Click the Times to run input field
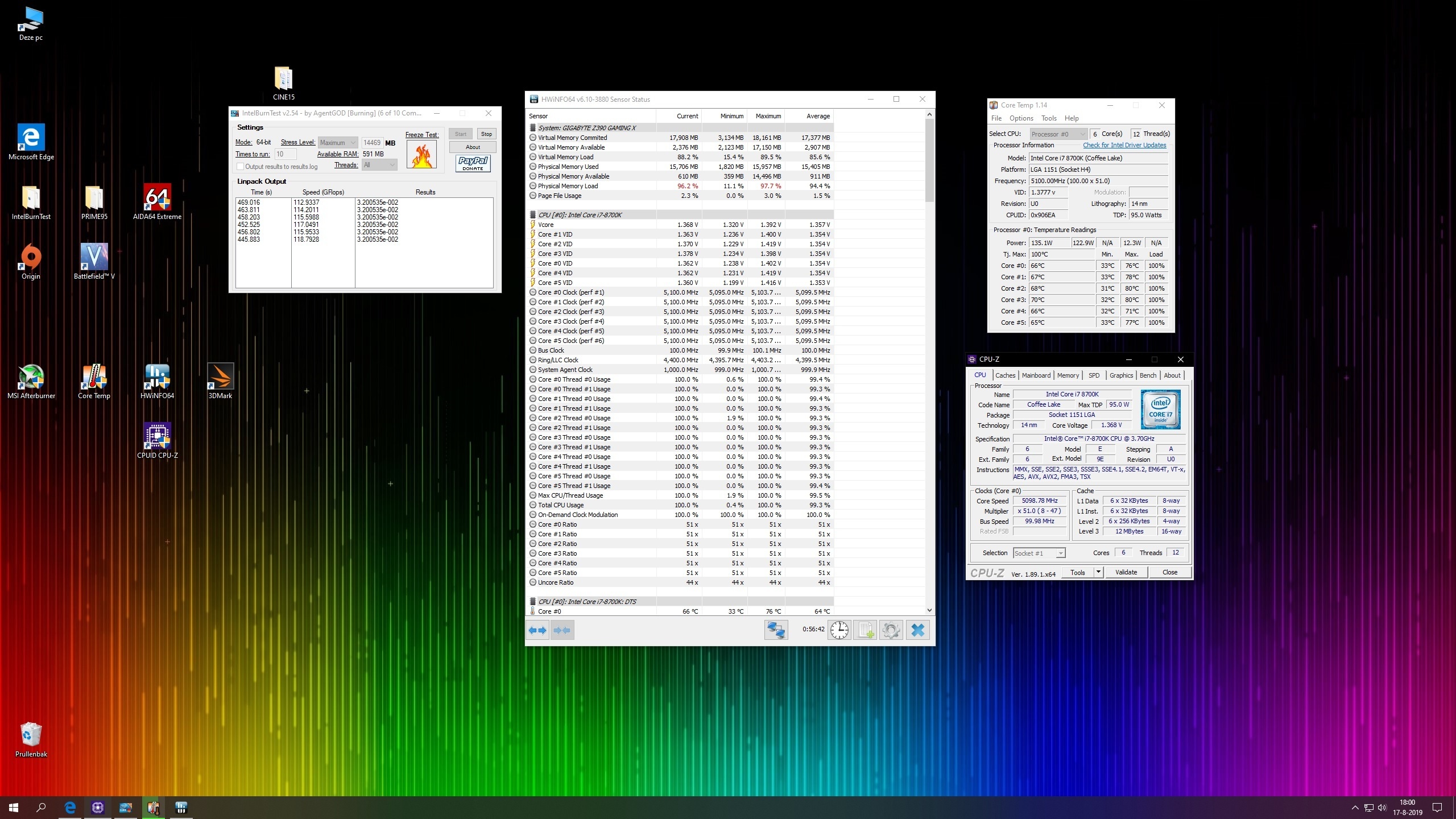The width and height of the screenshot is (1456, 819). point(286,154)
